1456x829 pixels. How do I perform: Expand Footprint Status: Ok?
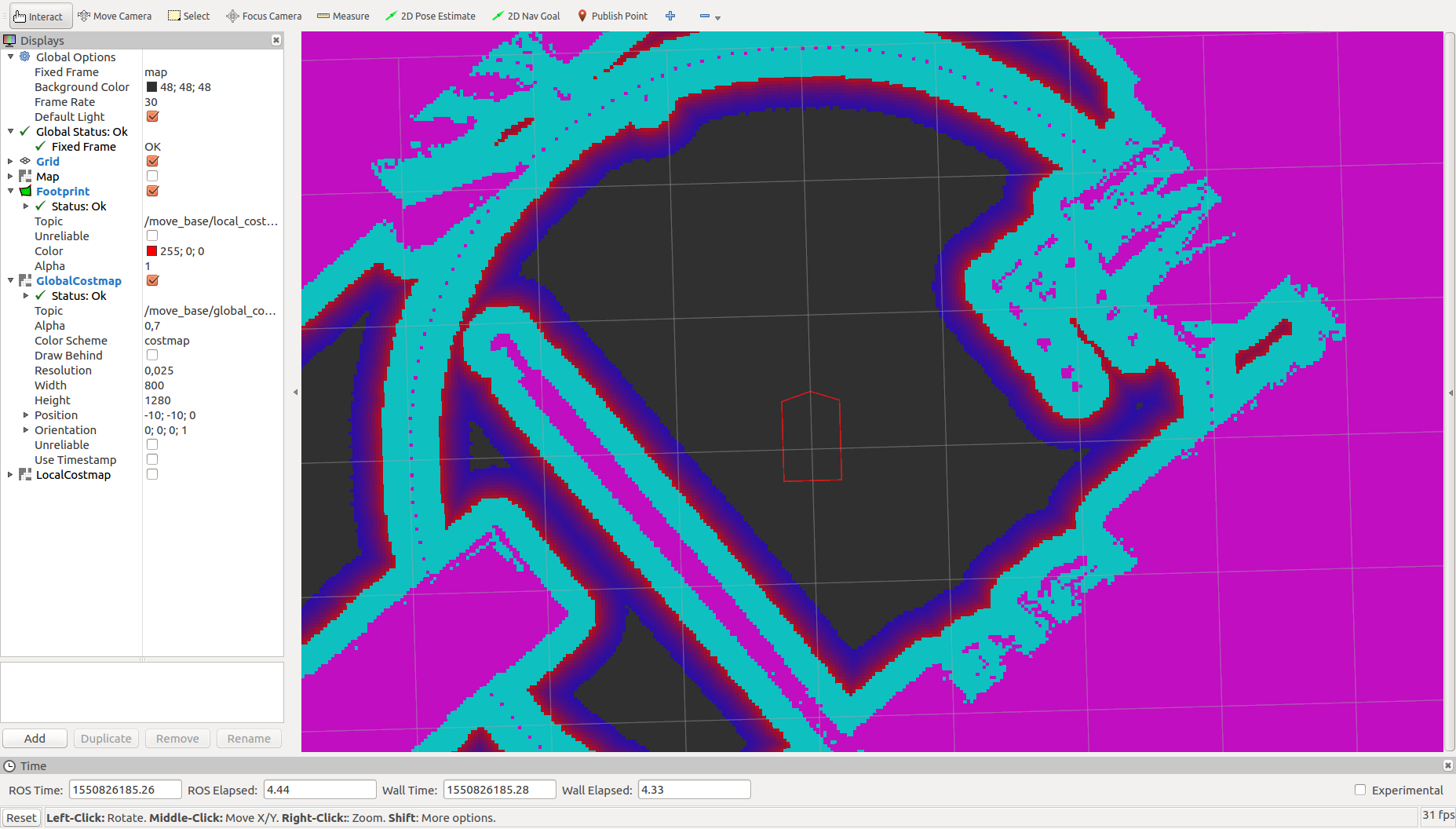coord(26,206)
